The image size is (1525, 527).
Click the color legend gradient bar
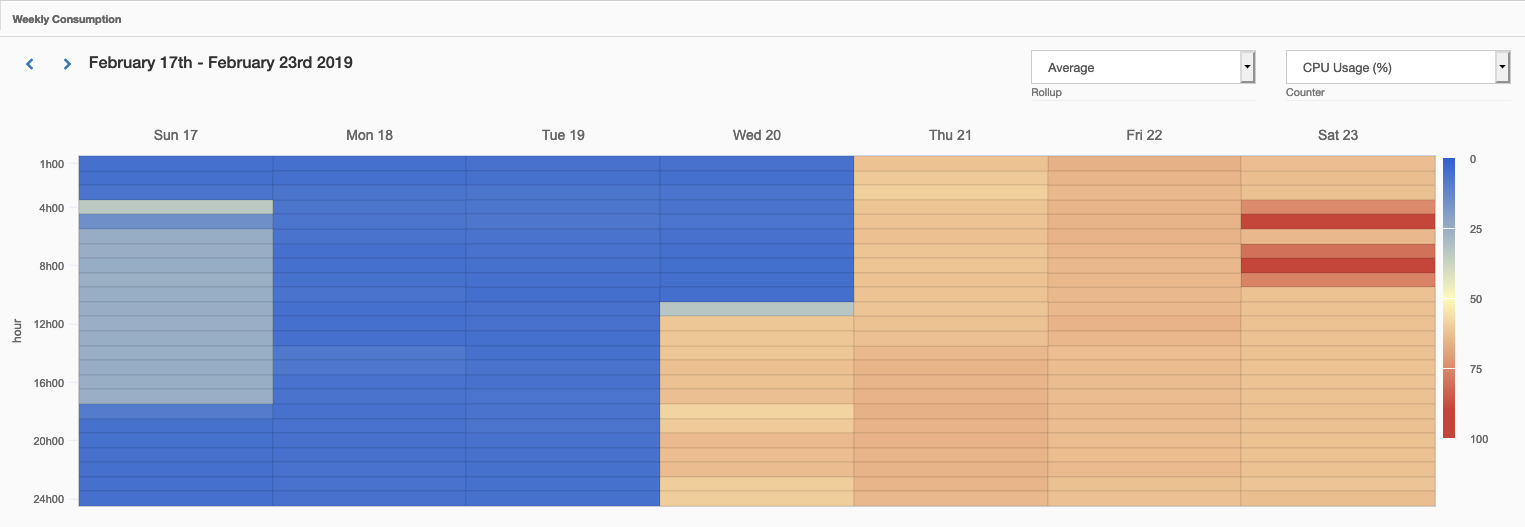(x=1449, y=298)
